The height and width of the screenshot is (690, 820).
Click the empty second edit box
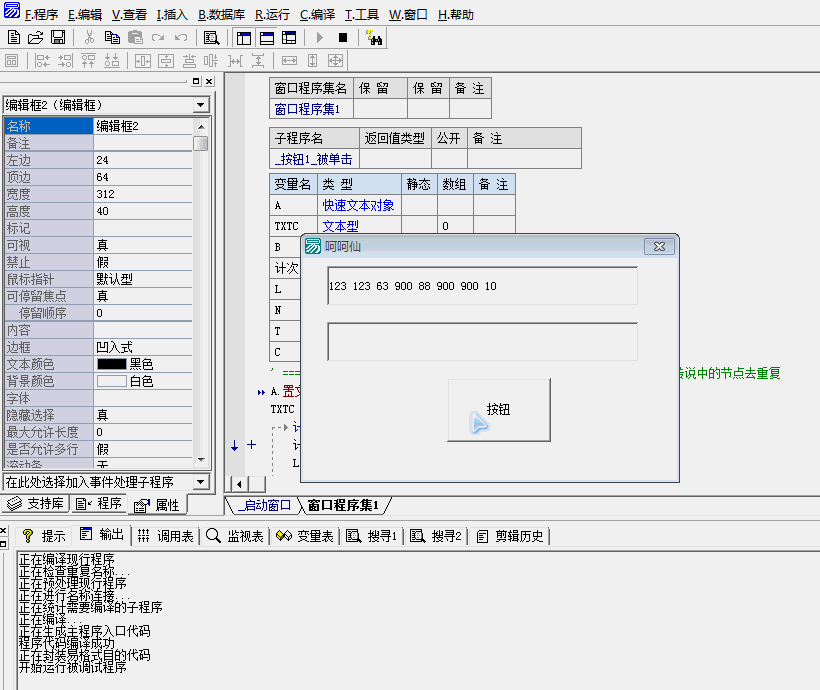pyautogui.click(x=482, y=342)
